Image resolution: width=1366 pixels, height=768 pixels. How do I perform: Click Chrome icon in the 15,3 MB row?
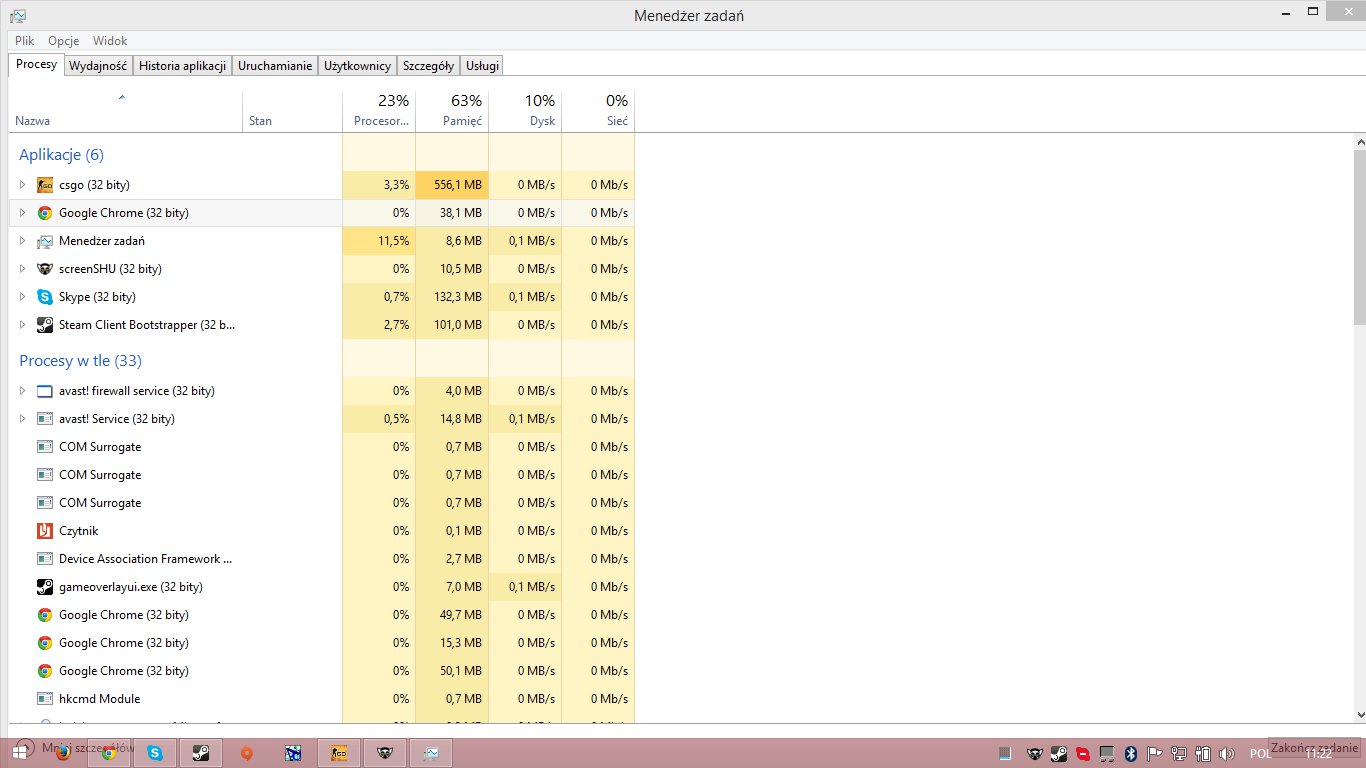pos(45,643)
